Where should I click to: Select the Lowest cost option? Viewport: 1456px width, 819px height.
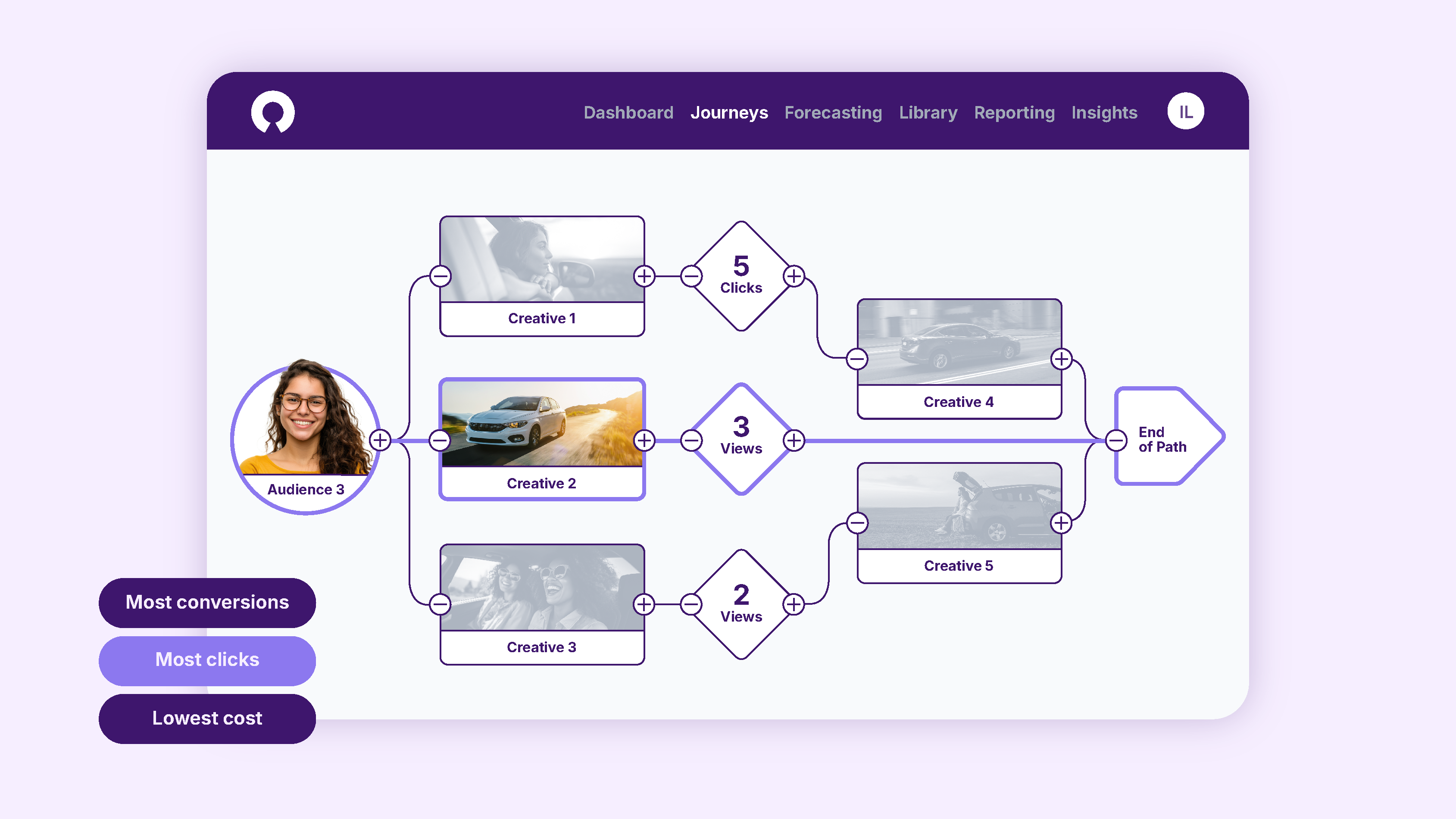pos(207,718)
